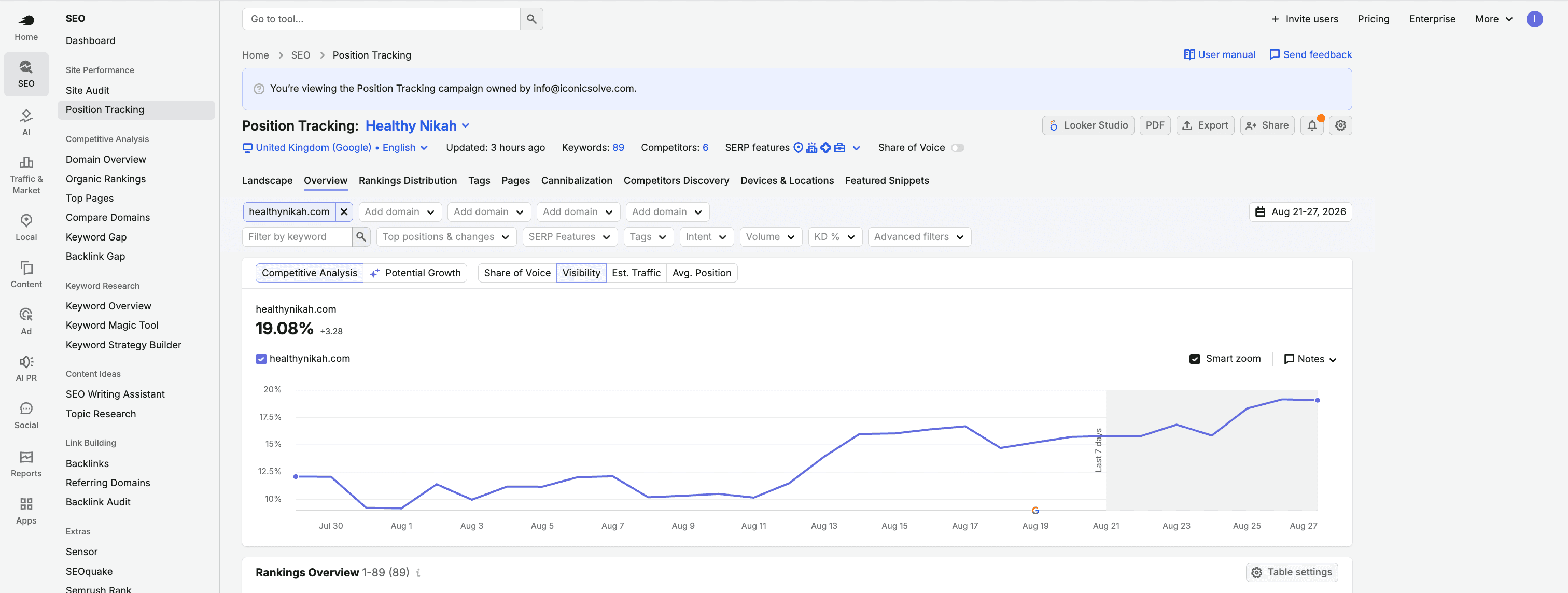
Task: Click the PDF button
Action: pos(1155,125)
